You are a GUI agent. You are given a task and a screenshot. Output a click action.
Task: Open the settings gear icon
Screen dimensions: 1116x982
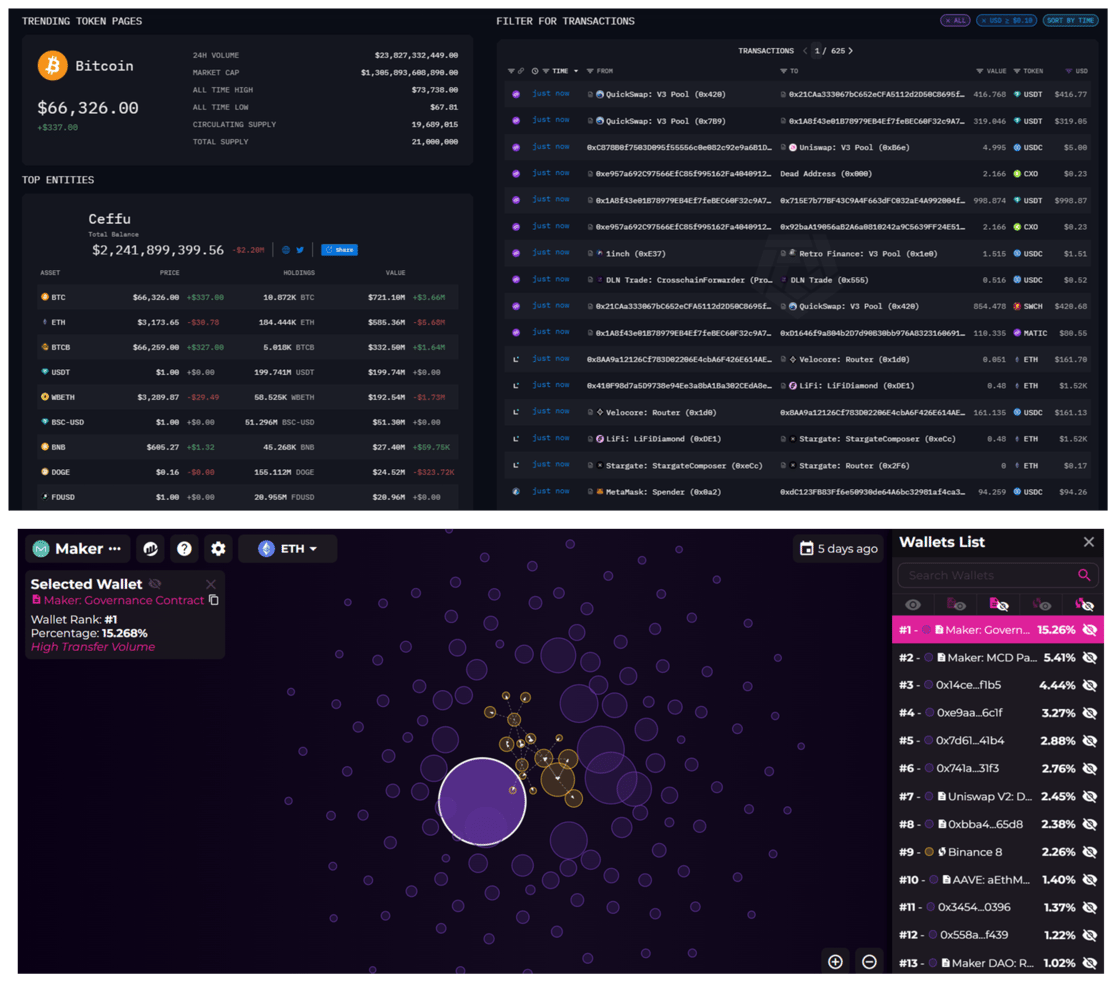(x=219, y=549)
